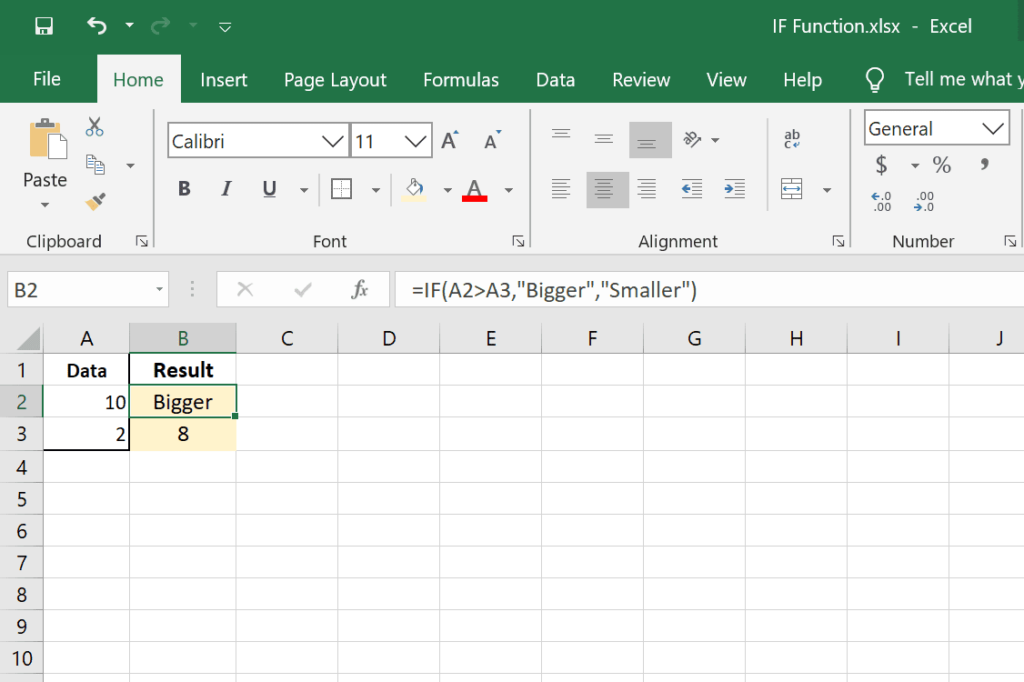The width and height of the screenshot is (1024, 682).
Task: Merge and center the selected cells
Action: [x=792, y=189]
